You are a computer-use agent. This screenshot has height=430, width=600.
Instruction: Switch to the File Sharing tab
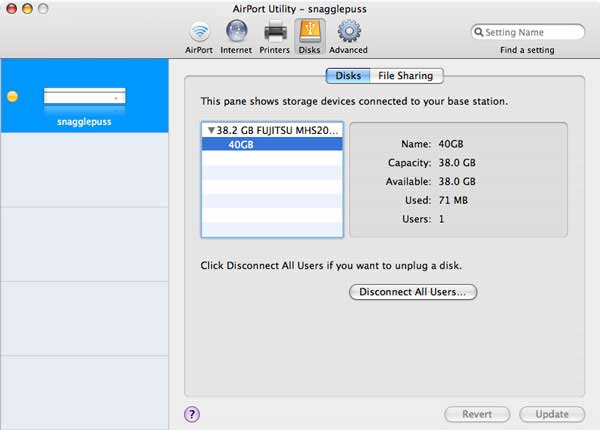click(407, 75)
